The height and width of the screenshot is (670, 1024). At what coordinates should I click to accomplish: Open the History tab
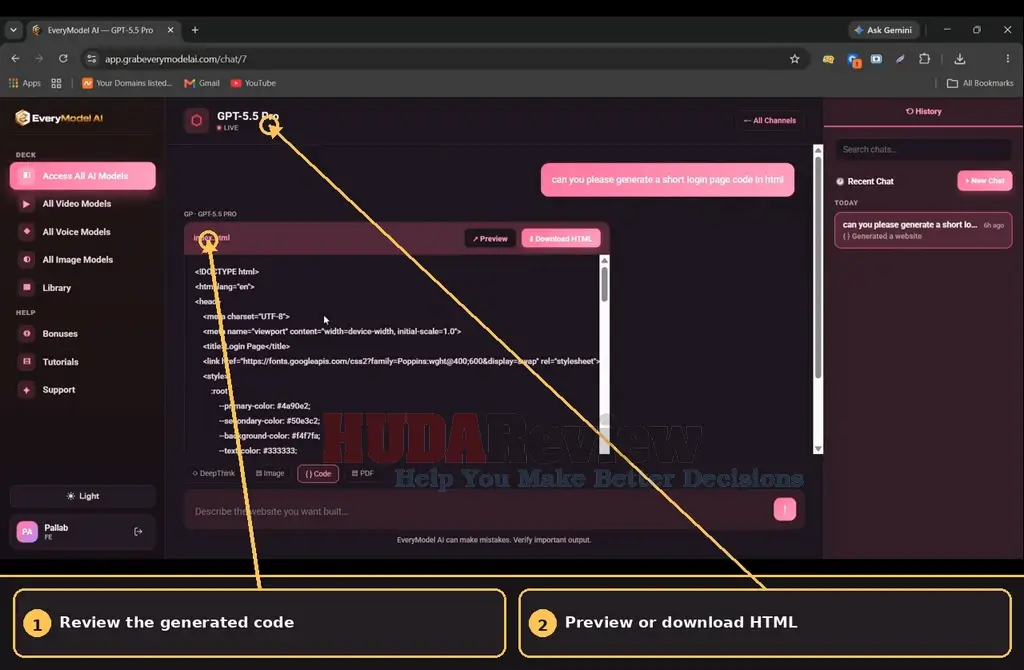point(923,112)
